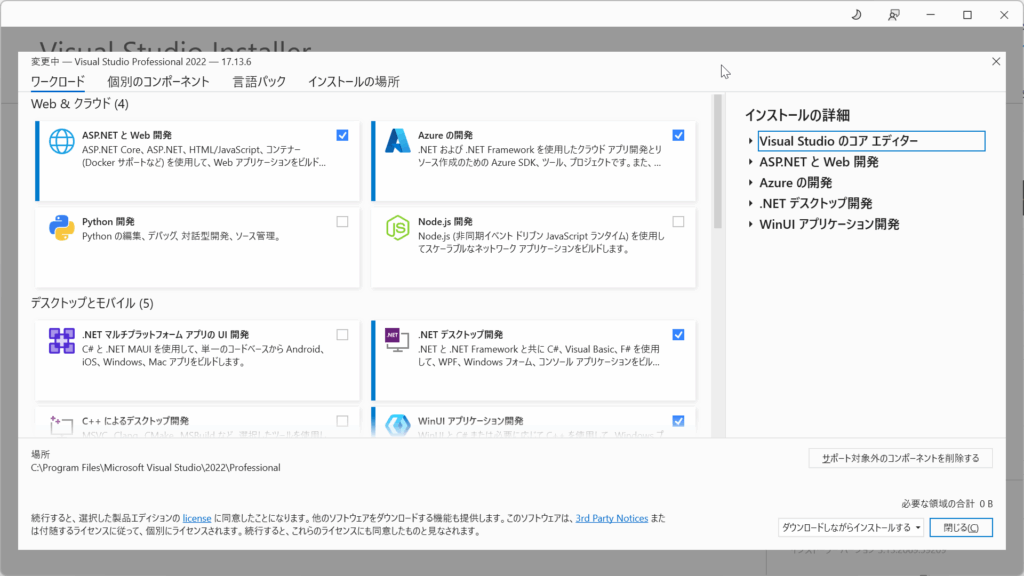Expand Azure の開発 details arrow
This screenshot has width=1024, height=576.
pyautogui.click(x=750, y=183)
